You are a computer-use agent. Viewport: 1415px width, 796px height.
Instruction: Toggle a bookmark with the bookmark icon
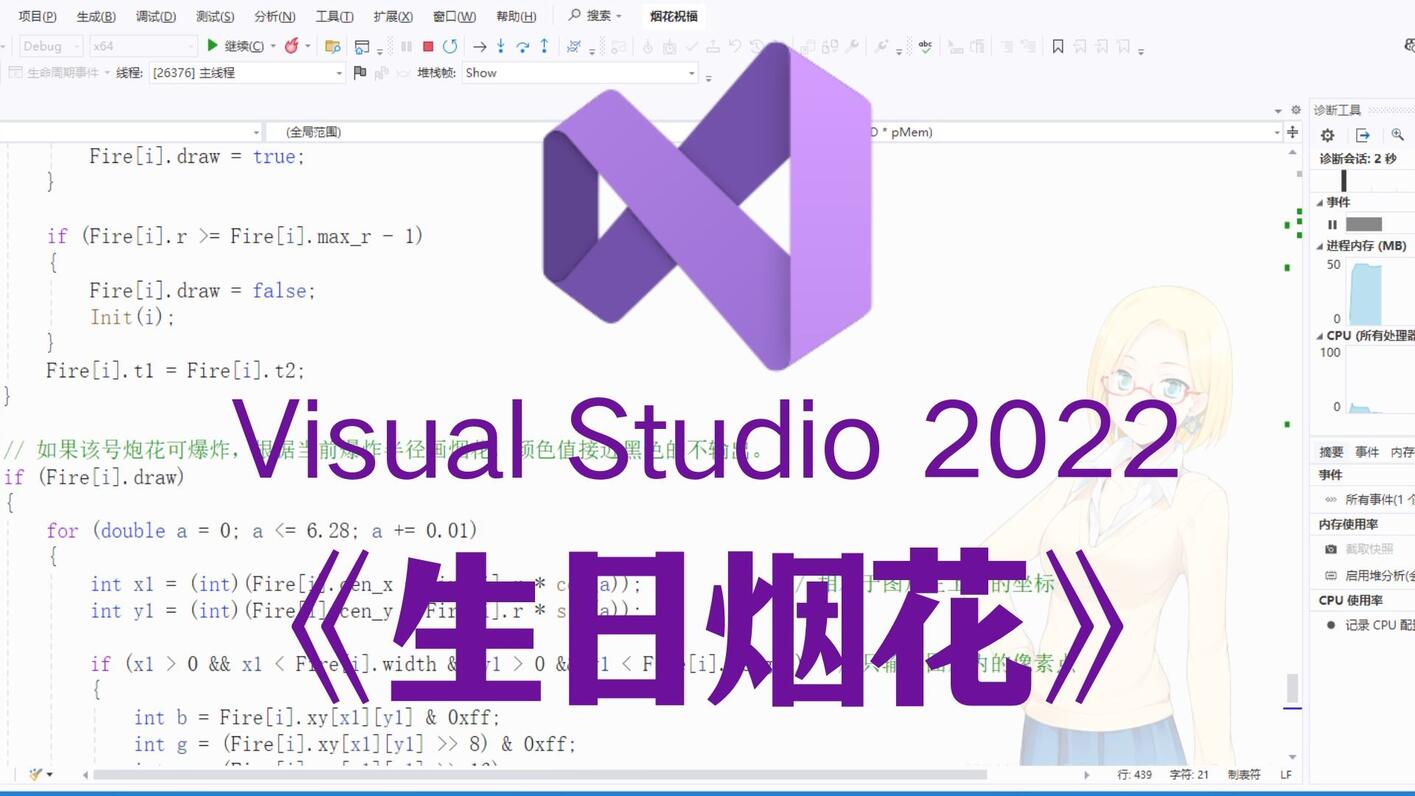1058,46
